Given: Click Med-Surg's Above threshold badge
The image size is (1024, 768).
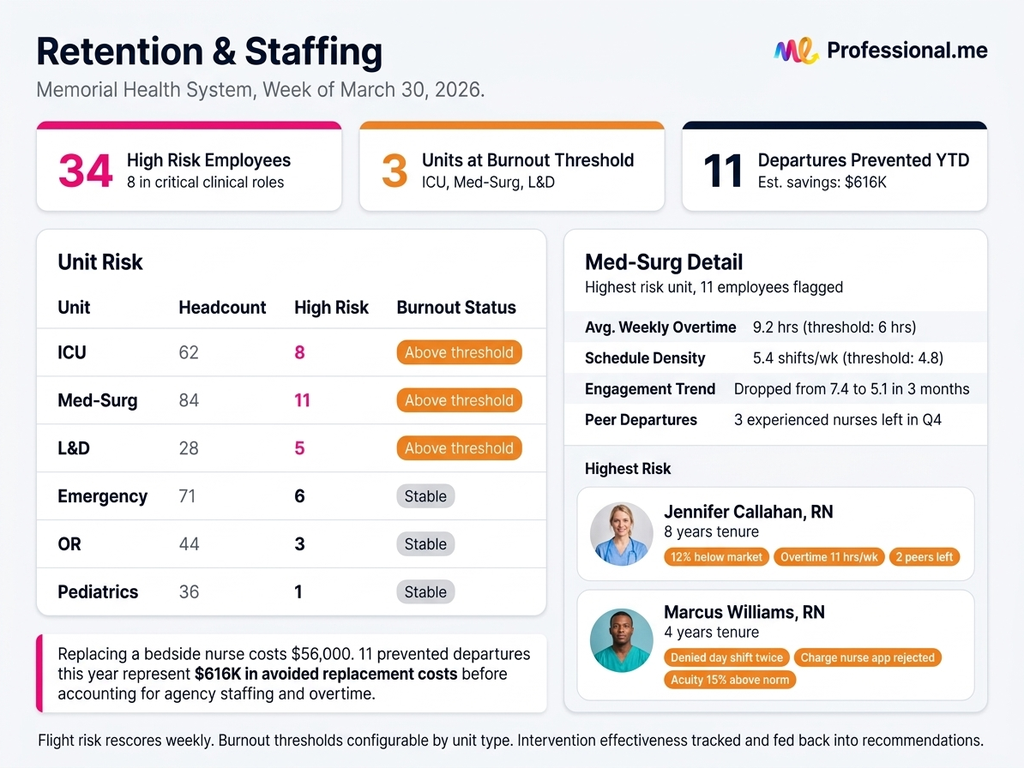Looking at the screenshot, I should (459, 400).
